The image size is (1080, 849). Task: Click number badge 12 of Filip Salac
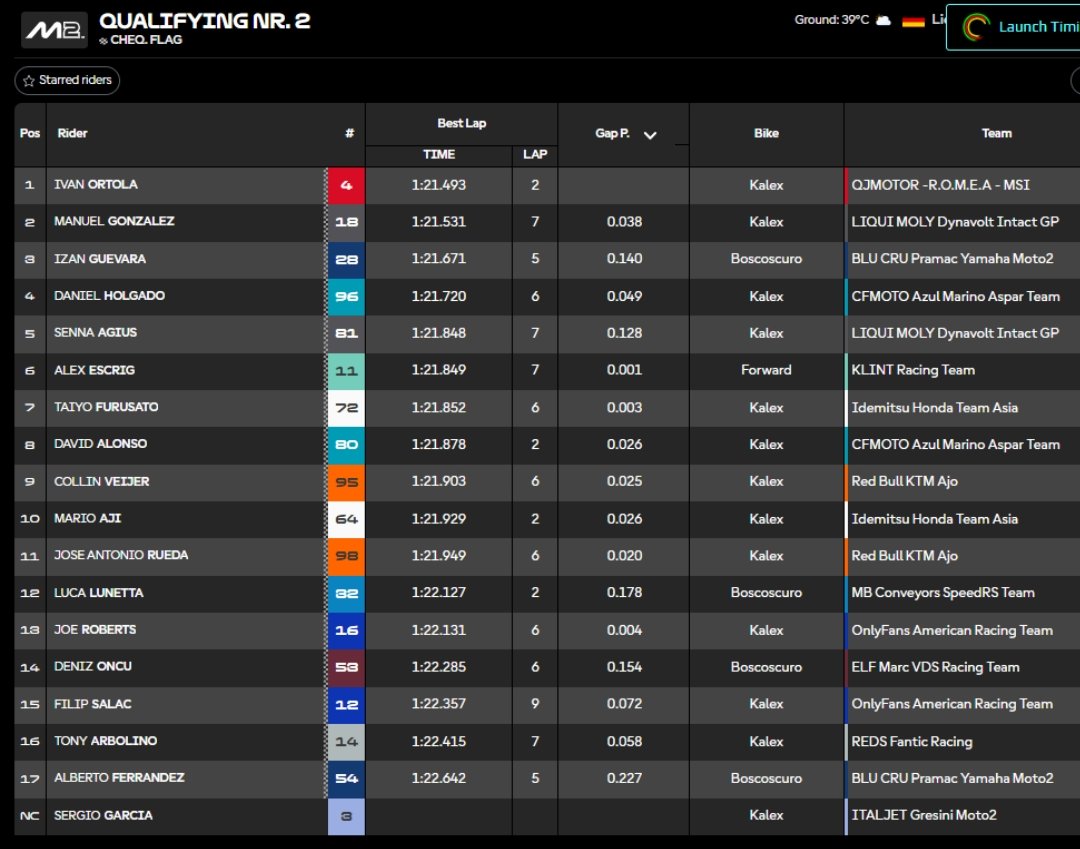(x=346, y=704)
